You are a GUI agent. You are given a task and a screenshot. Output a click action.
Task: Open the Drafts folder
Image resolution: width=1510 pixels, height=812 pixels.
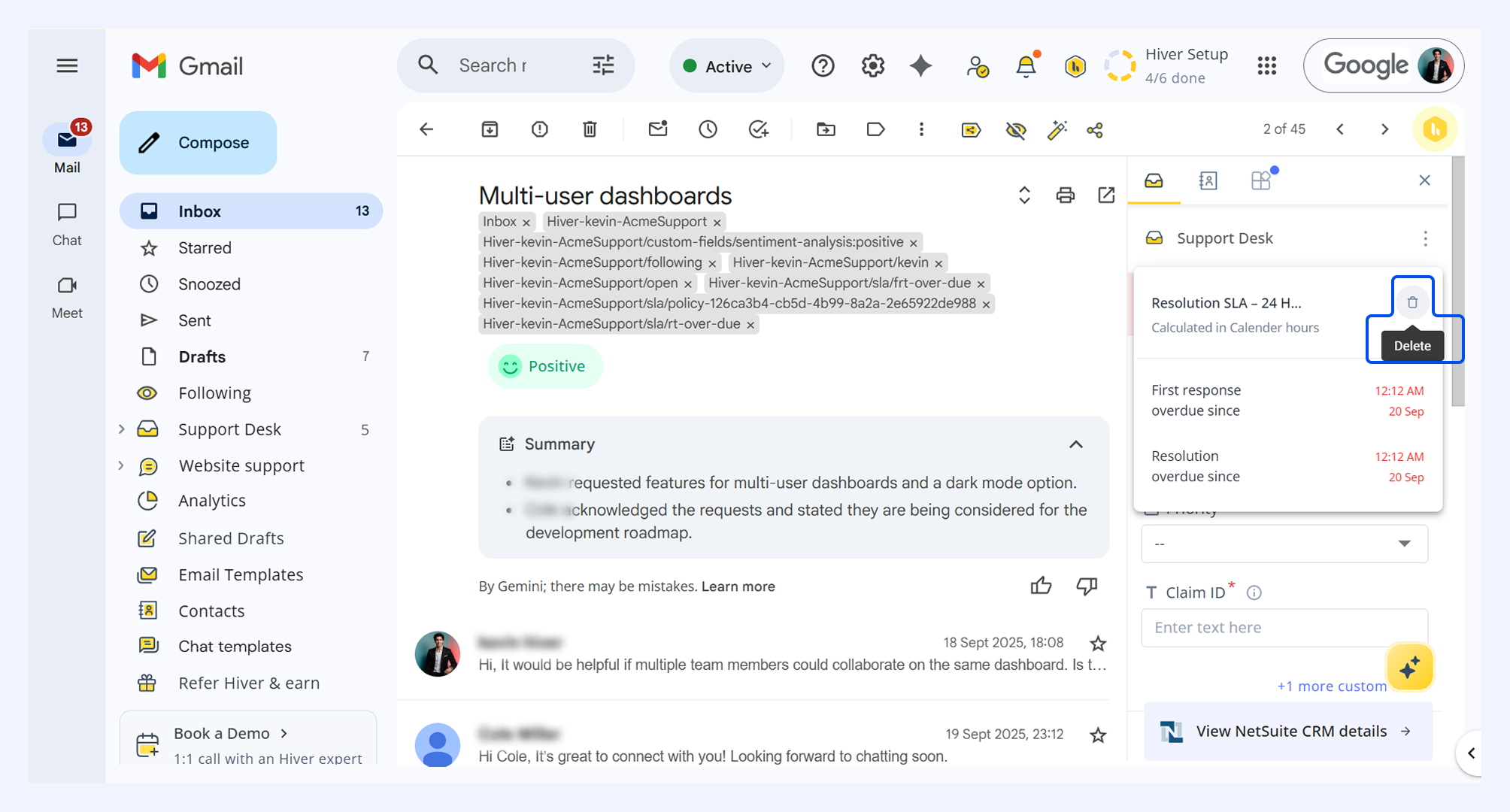coord(251,357)
